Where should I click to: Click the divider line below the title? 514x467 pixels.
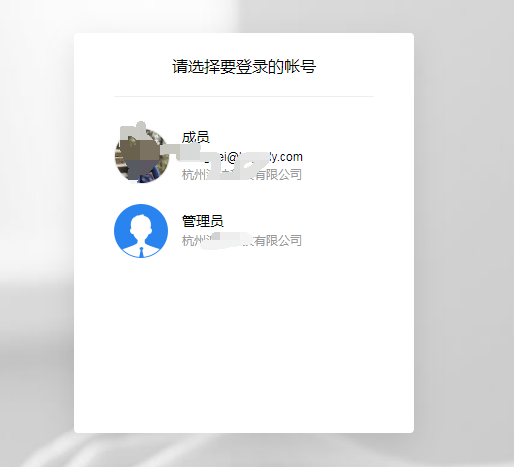tap(244, 96)
